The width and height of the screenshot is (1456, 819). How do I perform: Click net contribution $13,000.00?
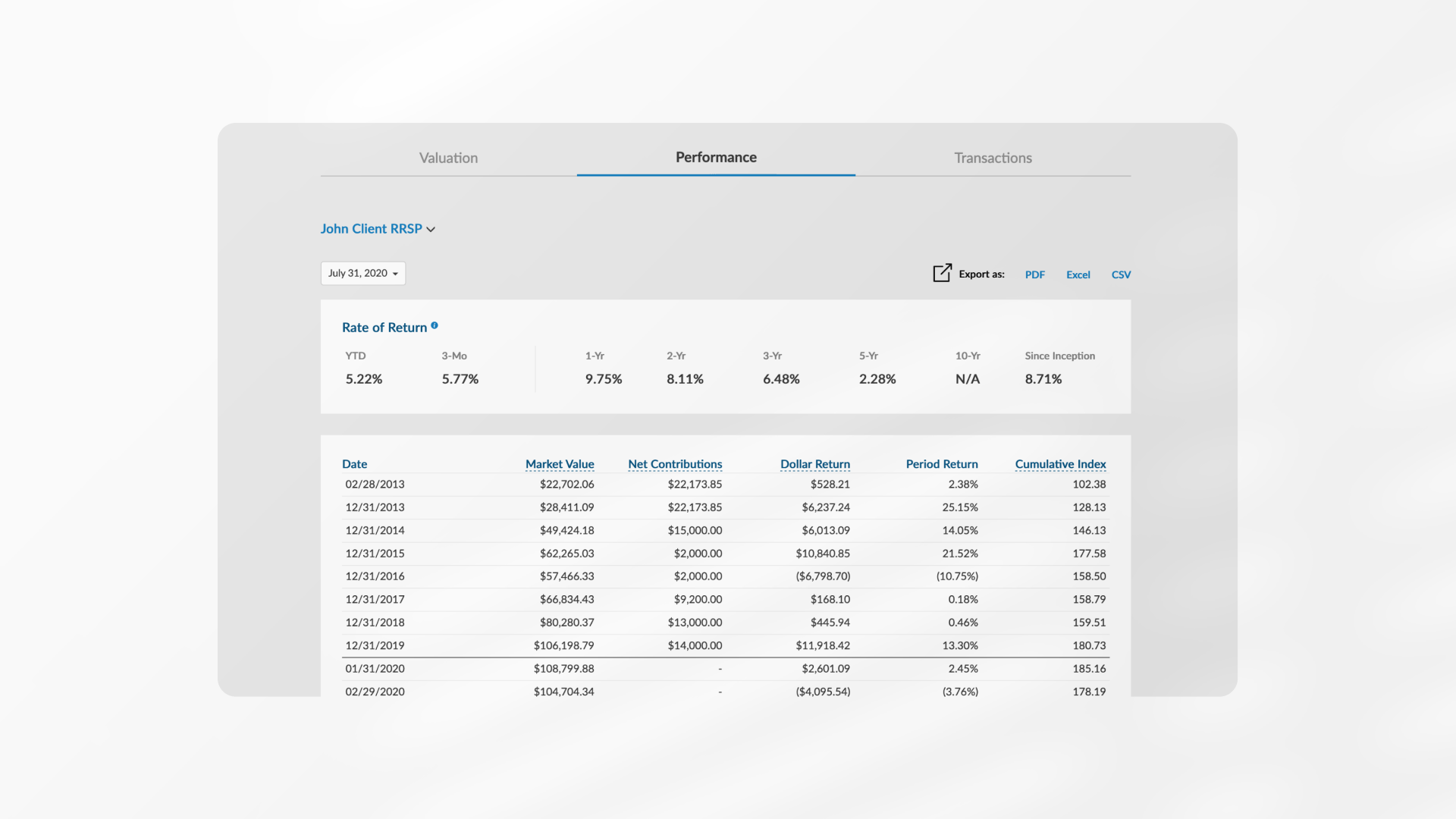click(695, 623)
